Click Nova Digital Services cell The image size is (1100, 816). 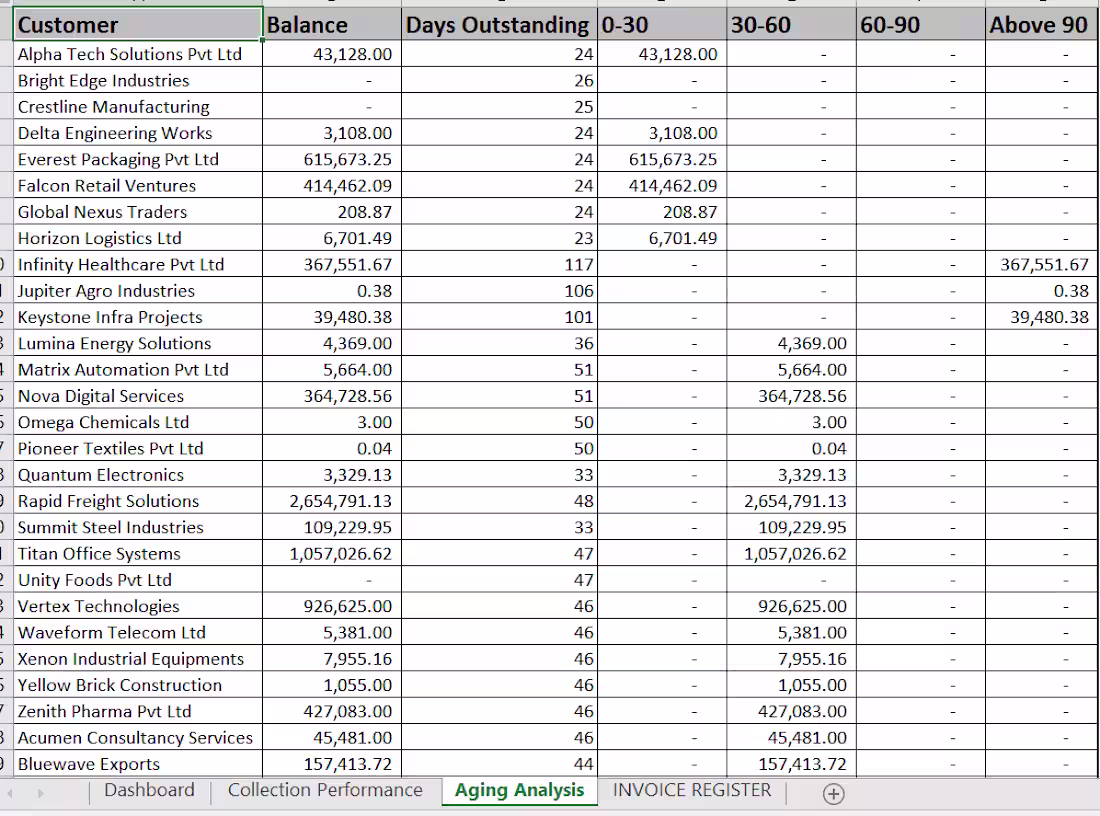[138, 396]
